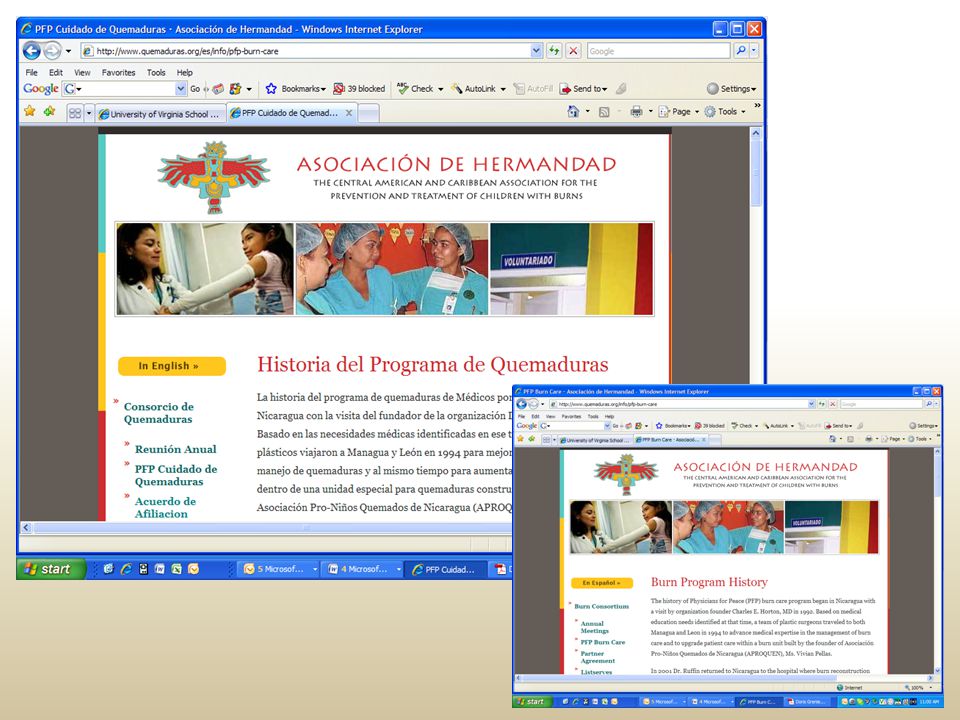This screenshot has width=960, height=720.
Task: Click Start button on the large window taskbar
Action: tap(50, 569)
